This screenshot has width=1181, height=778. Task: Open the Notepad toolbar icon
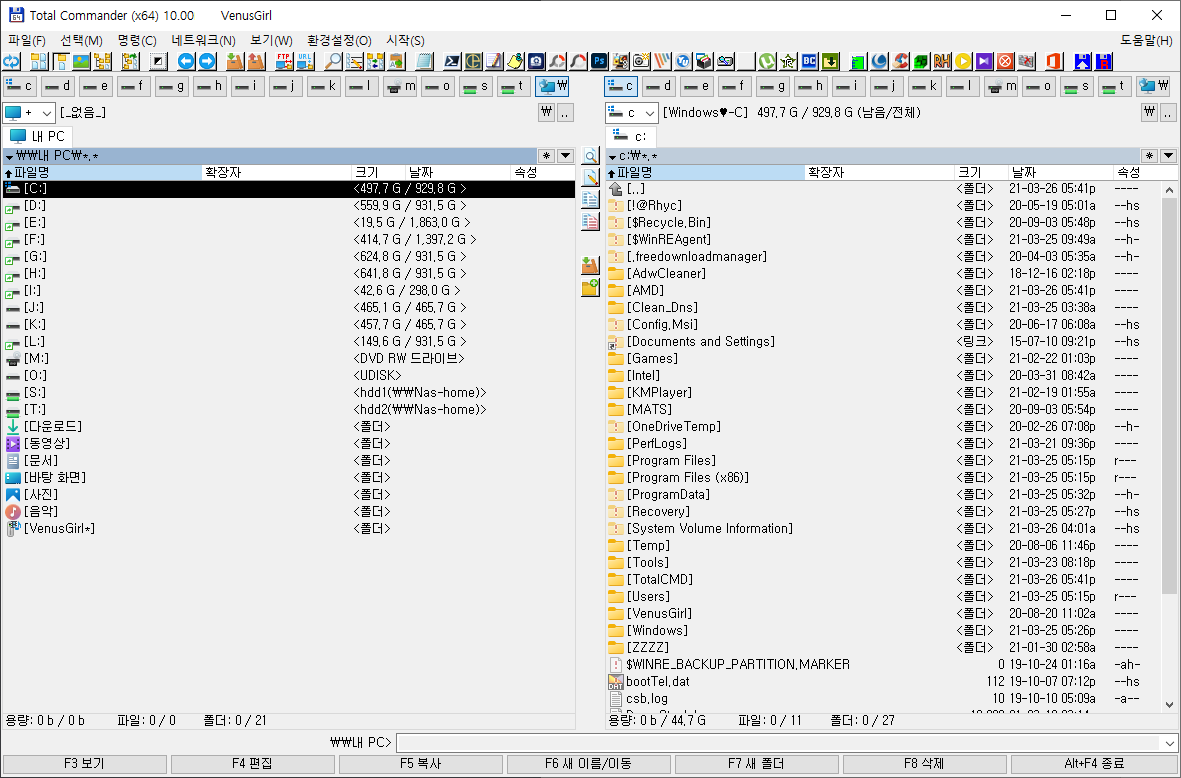point(424,62)
